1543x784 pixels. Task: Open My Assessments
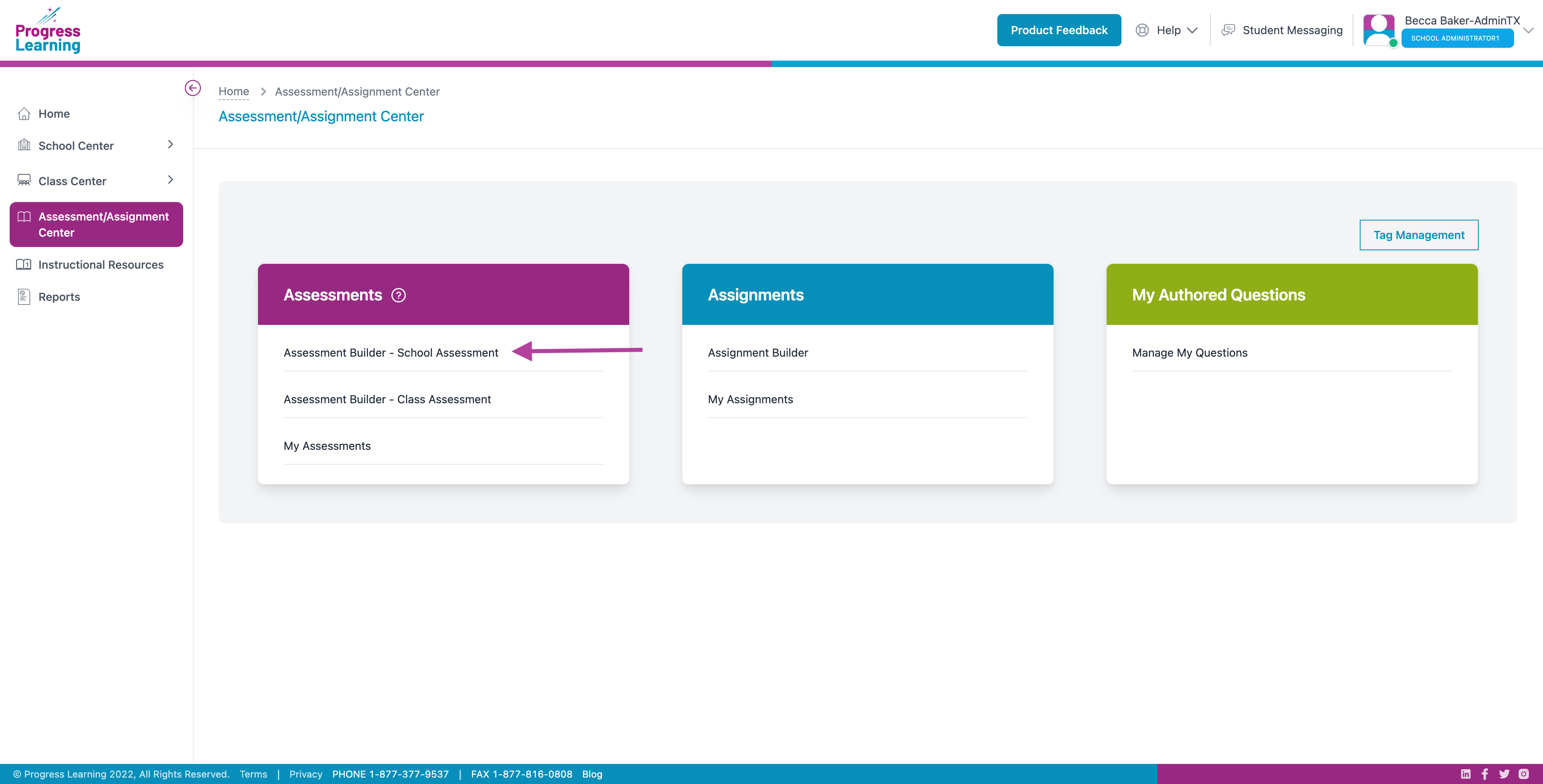[327, 445]
